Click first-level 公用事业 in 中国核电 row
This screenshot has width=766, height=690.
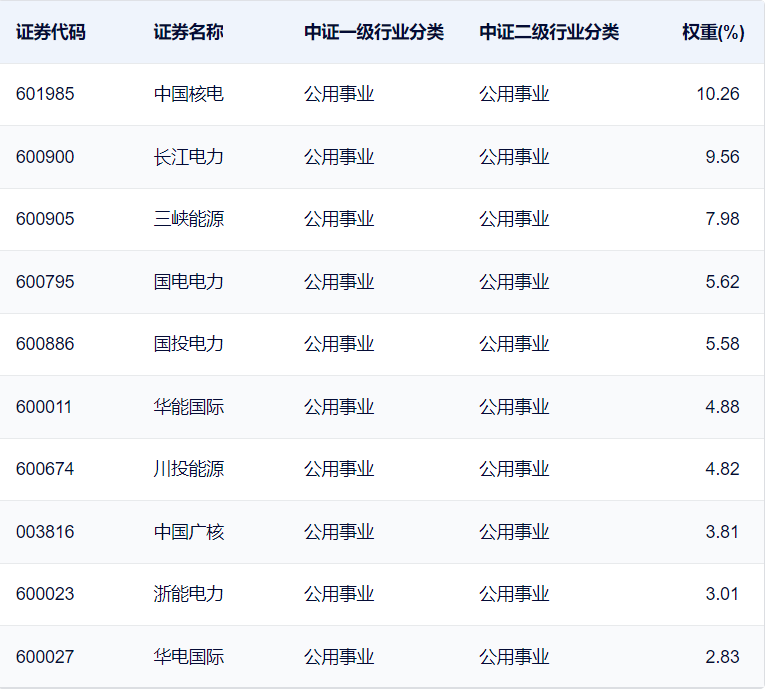click(x=339, y=94)
